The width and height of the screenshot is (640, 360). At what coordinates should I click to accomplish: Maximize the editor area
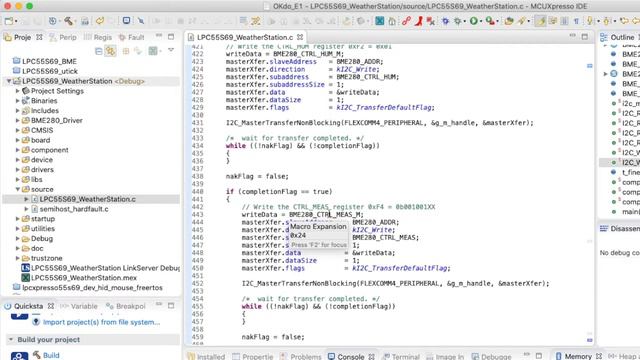tap(585, 37)
